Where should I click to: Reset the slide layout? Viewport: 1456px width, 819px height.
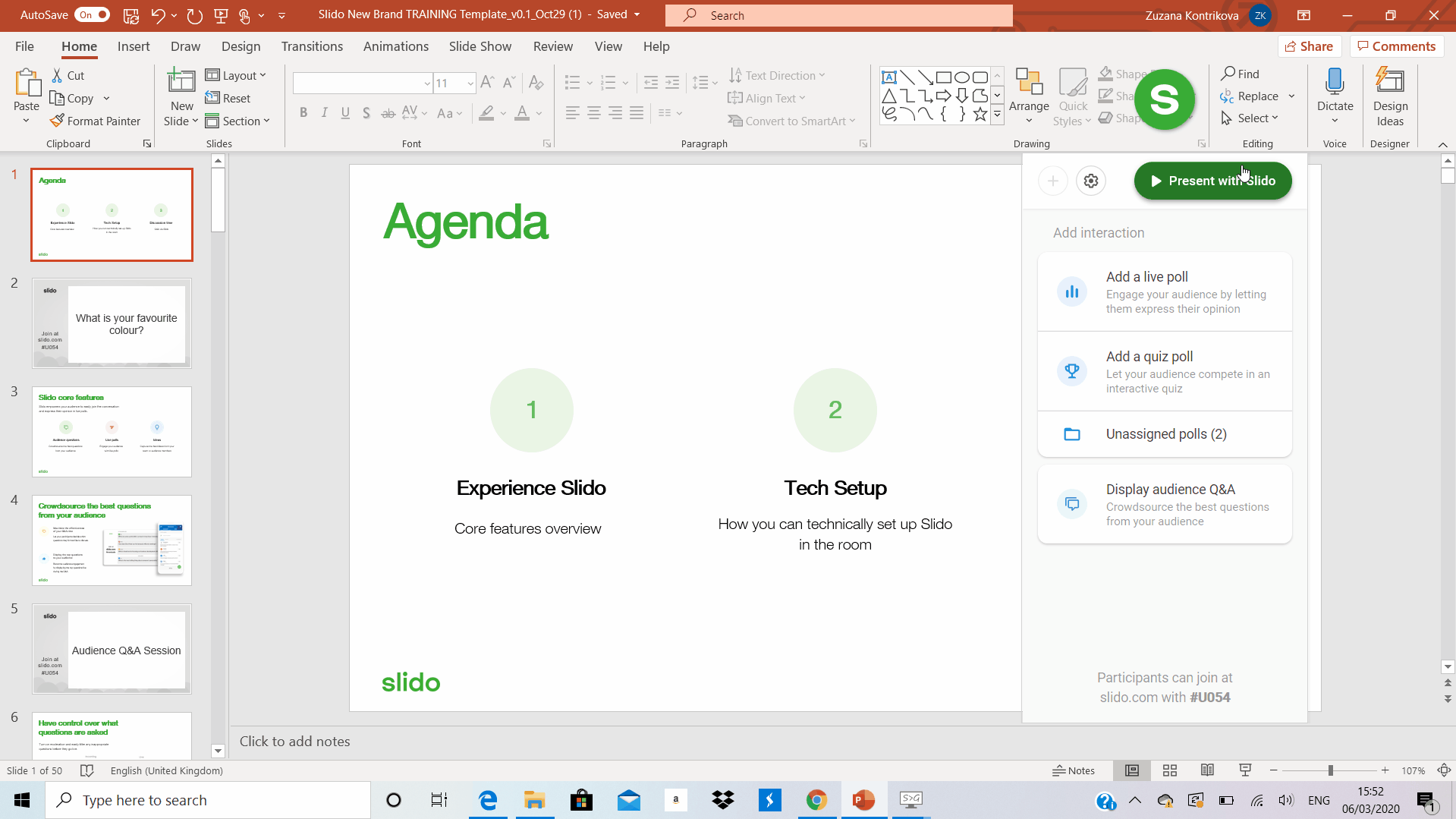(228, 98)
